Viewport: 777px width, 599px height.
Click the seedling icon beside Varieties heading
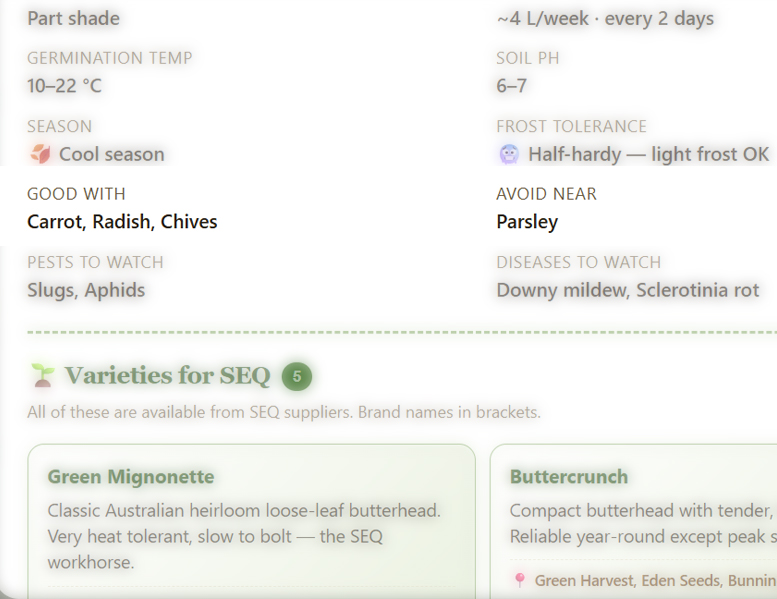42,376
